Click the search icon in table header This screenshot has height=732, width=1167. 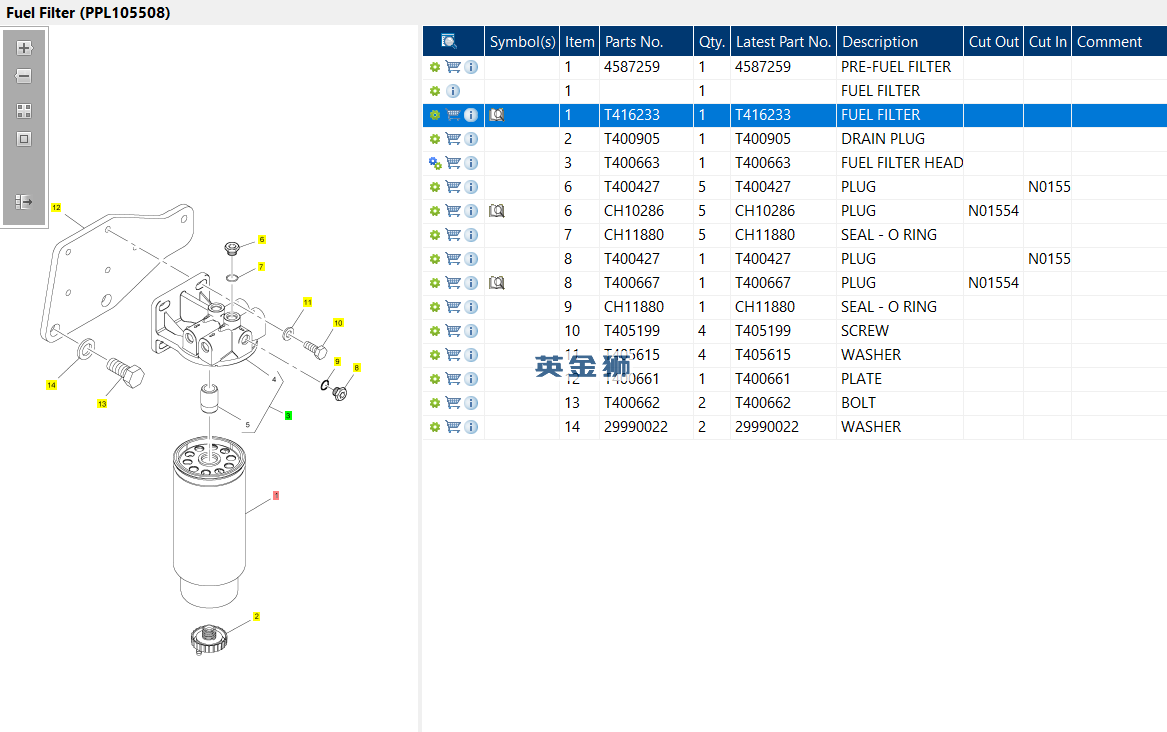[x=448, y=42]
